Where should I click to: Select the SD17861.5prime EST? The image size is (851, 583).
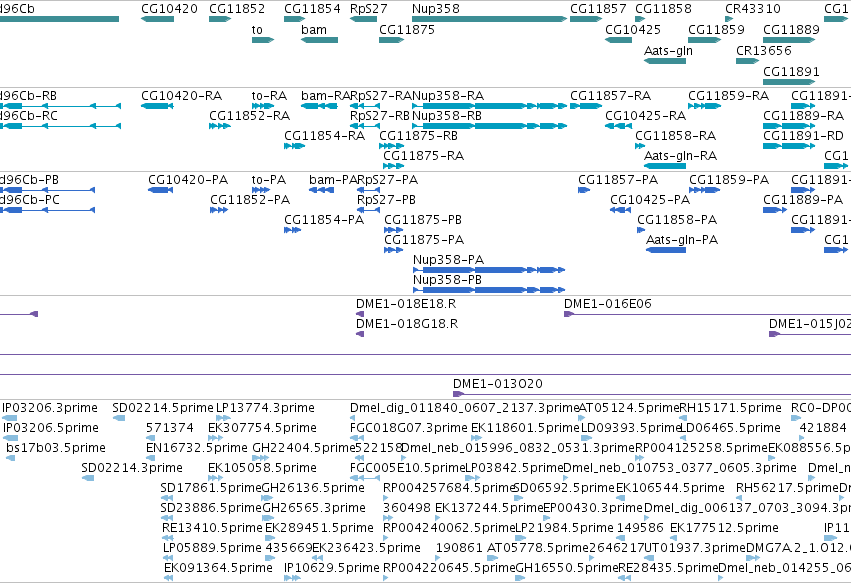pyautogui.click(x=167, y=498)
